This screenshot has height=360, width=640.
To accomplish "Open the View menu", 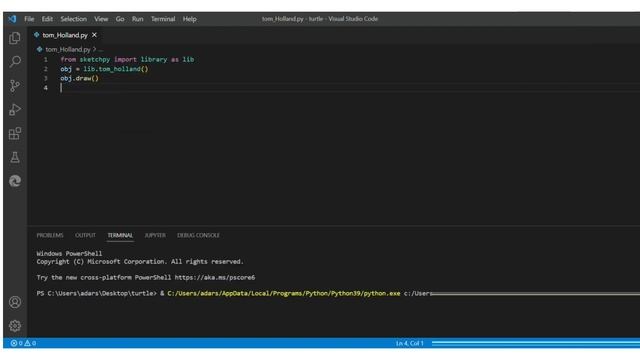I will coord(101,19).
